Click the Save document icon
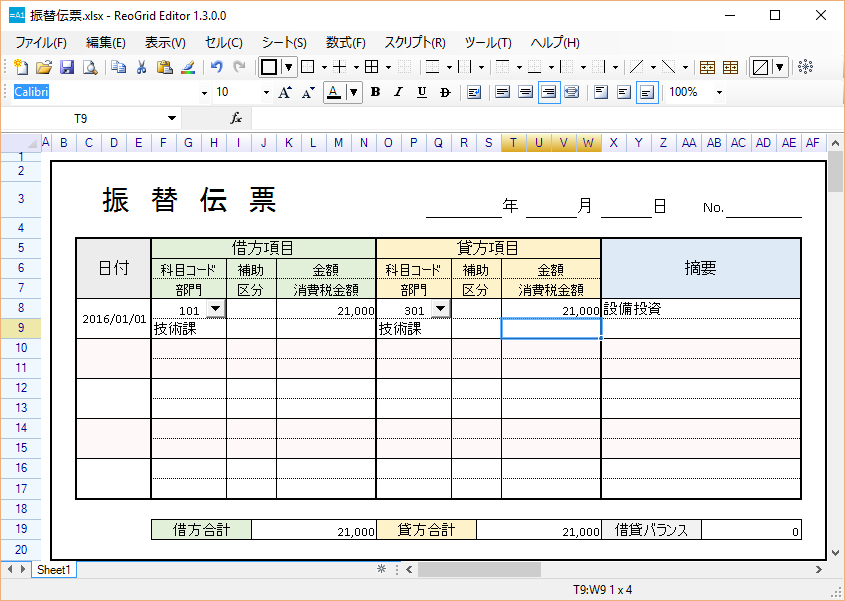 67,67
